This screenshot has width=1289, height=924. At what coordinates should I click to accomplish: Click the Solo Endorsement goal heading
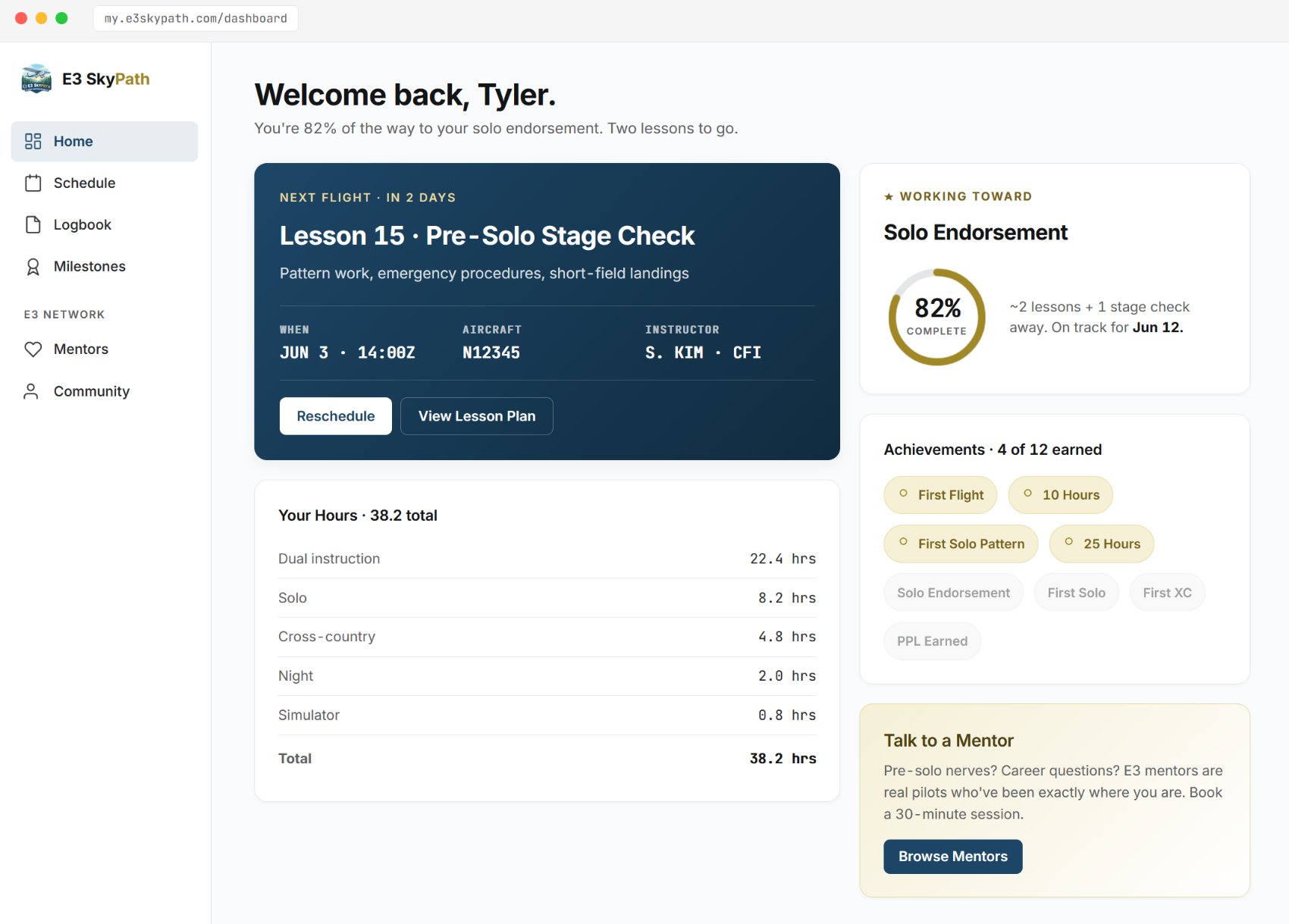[976, 233]
